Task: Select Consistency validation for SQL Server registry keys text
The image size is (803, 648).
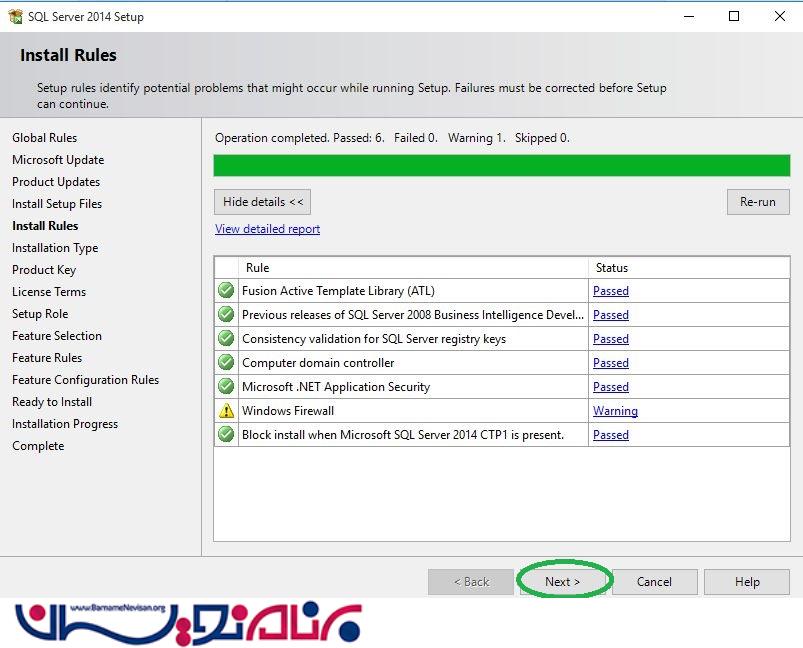Action: [374, 339]
